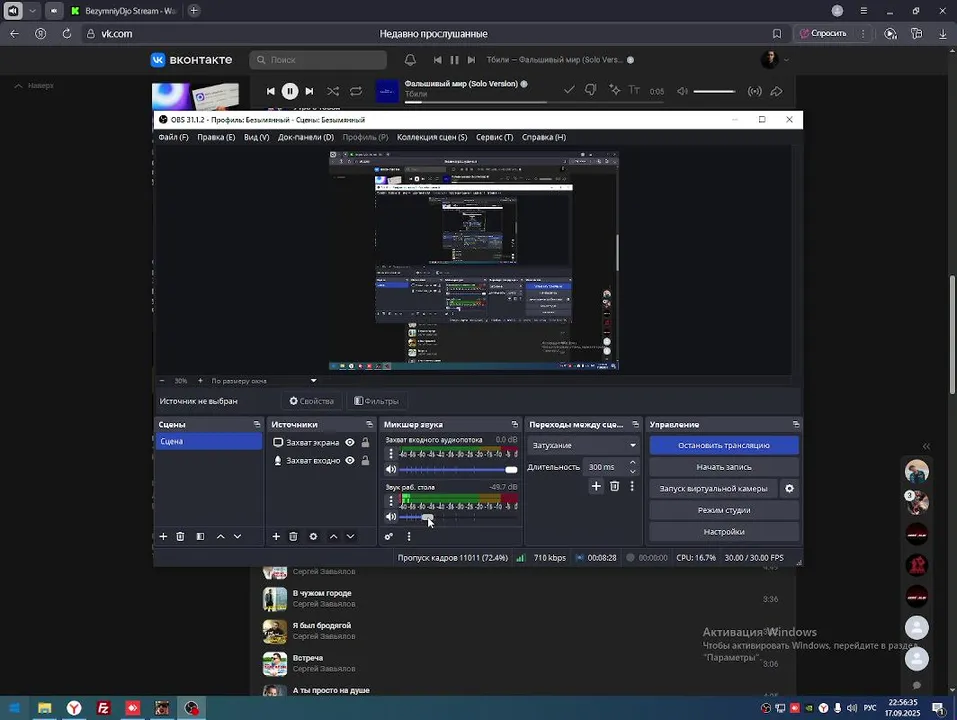The image size is (957, 720).
Task: Toggle visibility of Захват экрана source
Action: pyautogui.click(x=350, y=442)
